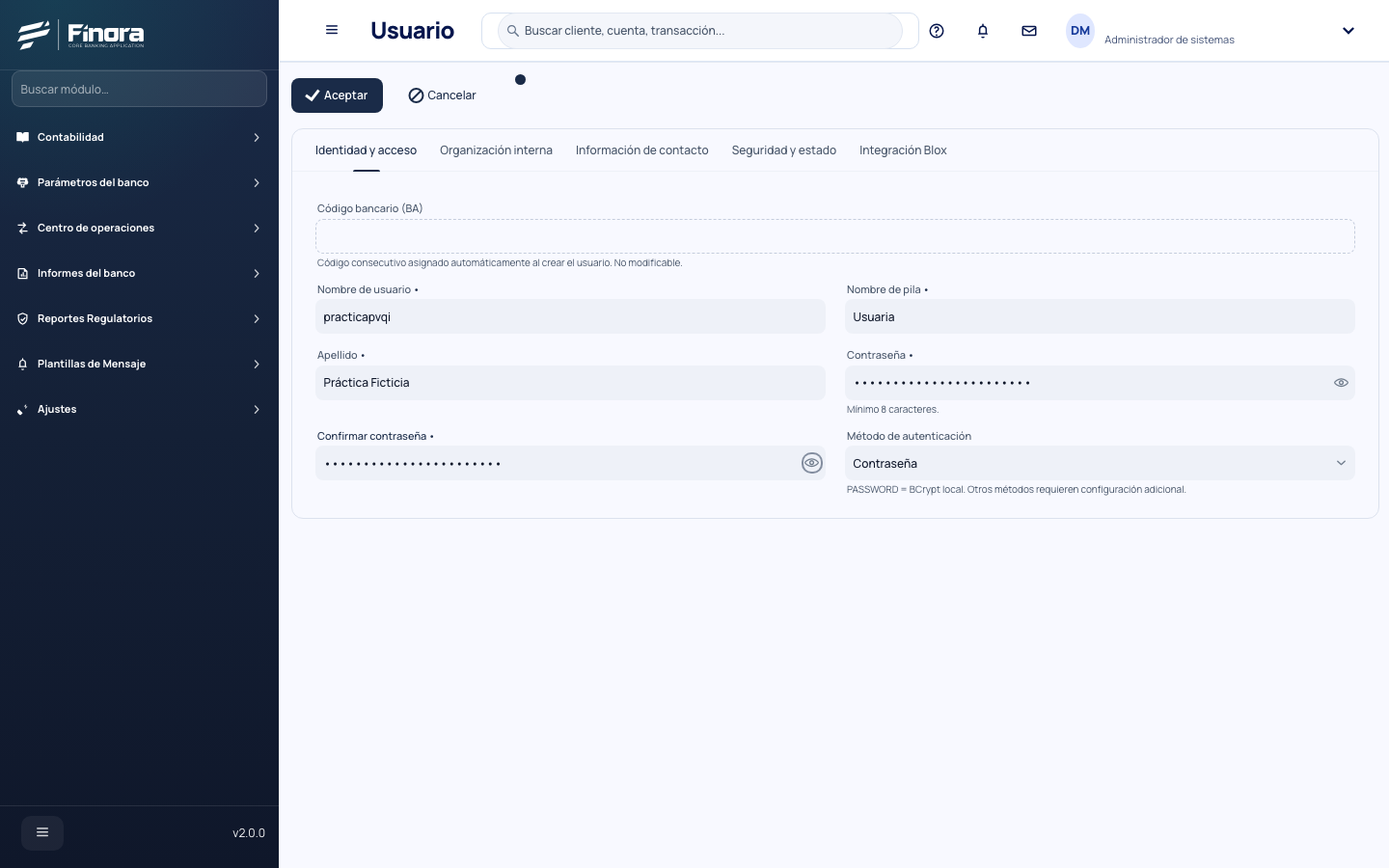1389x868 pixels.
Task: Open the Integración Blox tab
Action: 903,150
